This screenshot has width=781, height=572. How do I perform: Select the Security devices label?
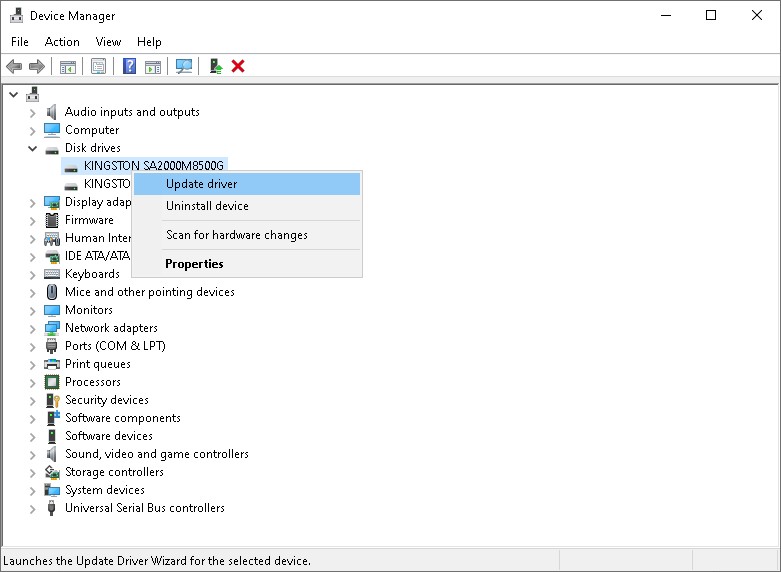pos(107,400)
